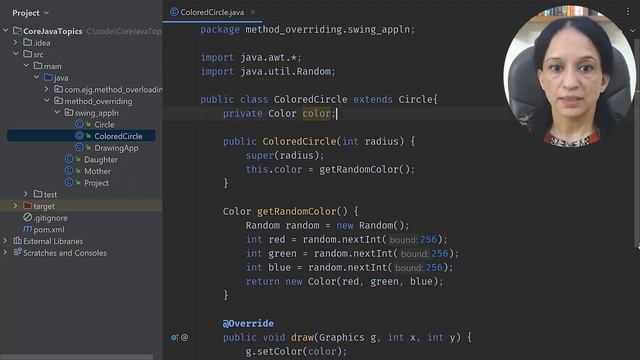
Task: Click the target folder icon
Action: click(27, 206)
